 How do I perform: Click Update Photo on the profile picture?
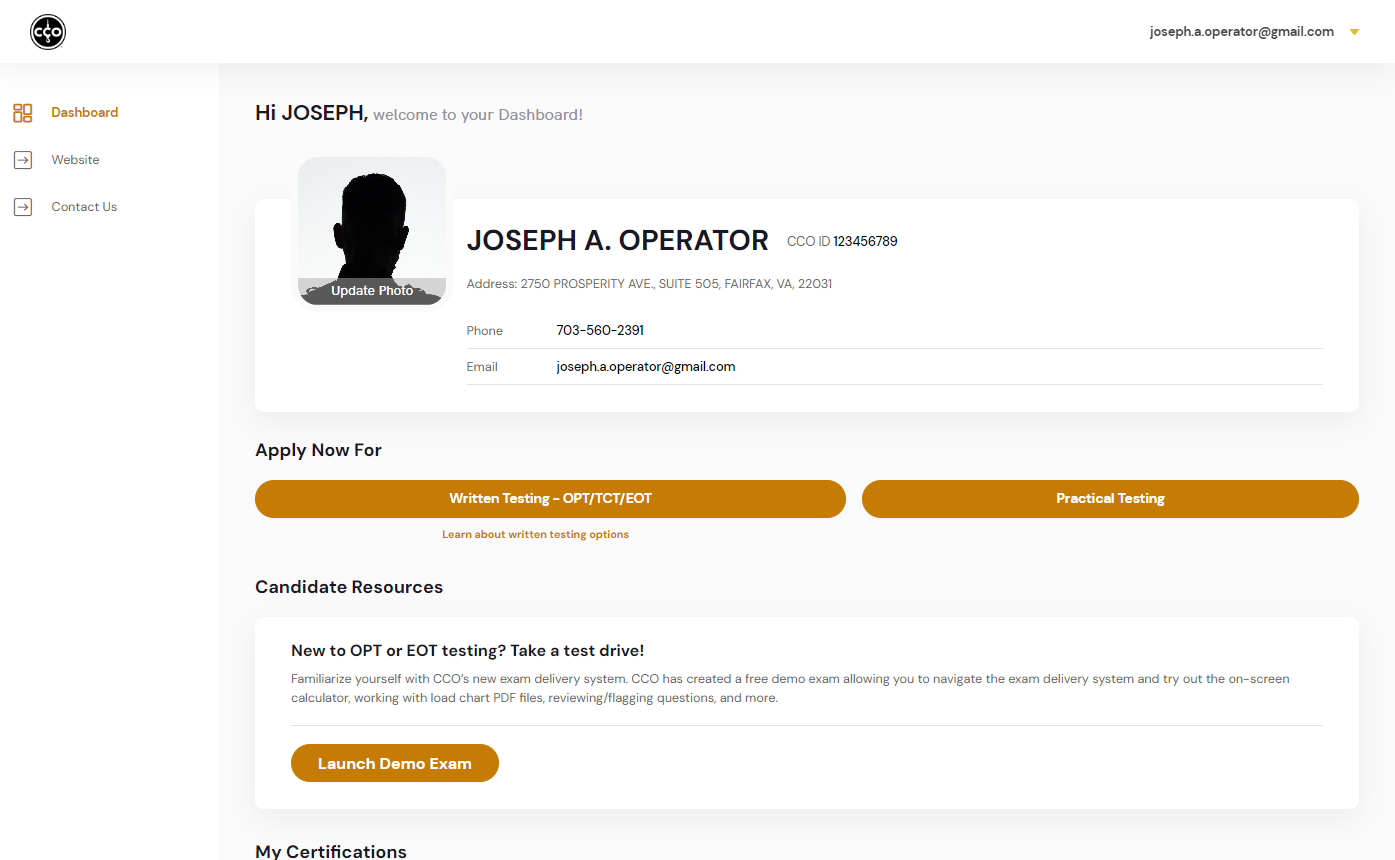point(372,291)
